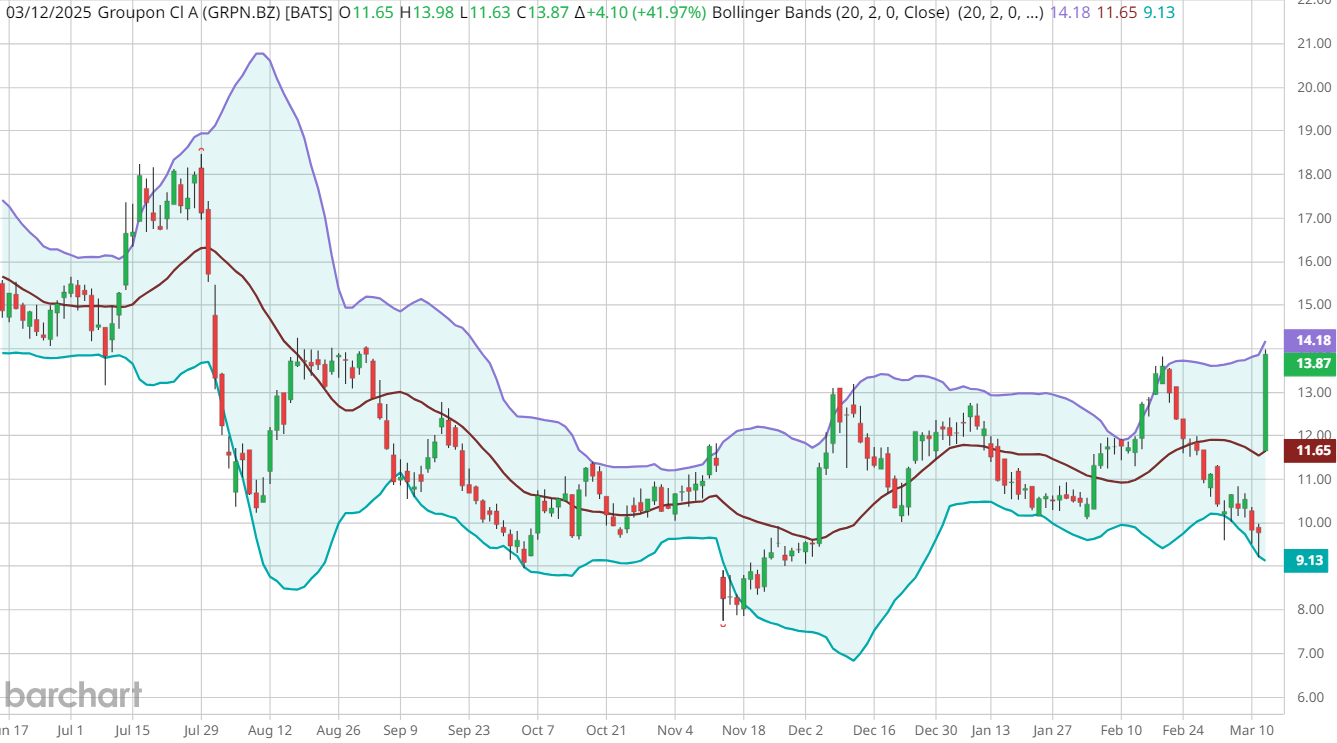Screen dimensions: 1337x743
Task: Click the Oct 7 date axis label
Action: (x=537, y=731)
